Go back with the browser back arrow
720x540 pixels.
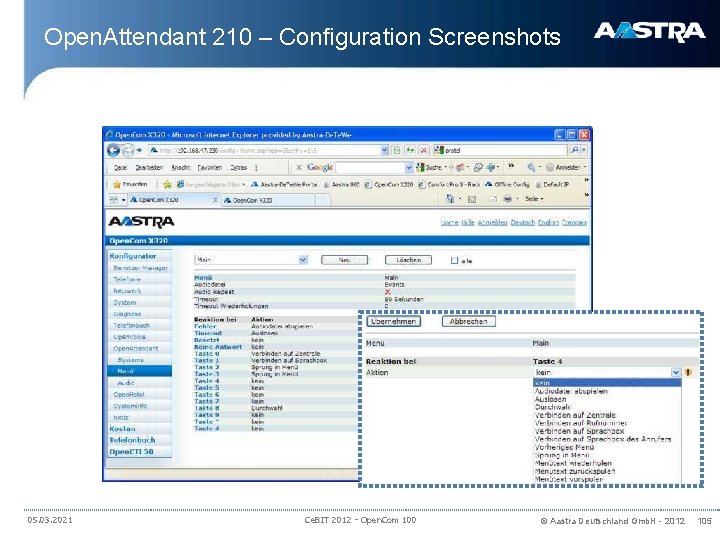coord(113,150)
